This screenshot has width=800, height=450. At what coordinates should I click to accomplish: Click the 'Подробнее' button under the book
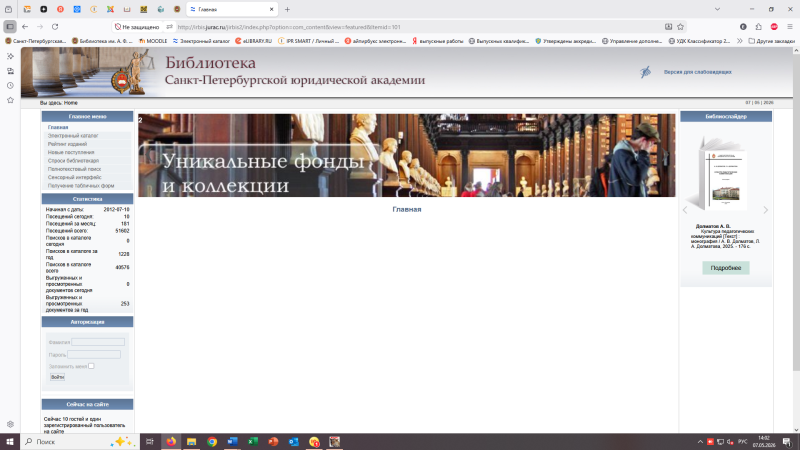coord(726,268)
